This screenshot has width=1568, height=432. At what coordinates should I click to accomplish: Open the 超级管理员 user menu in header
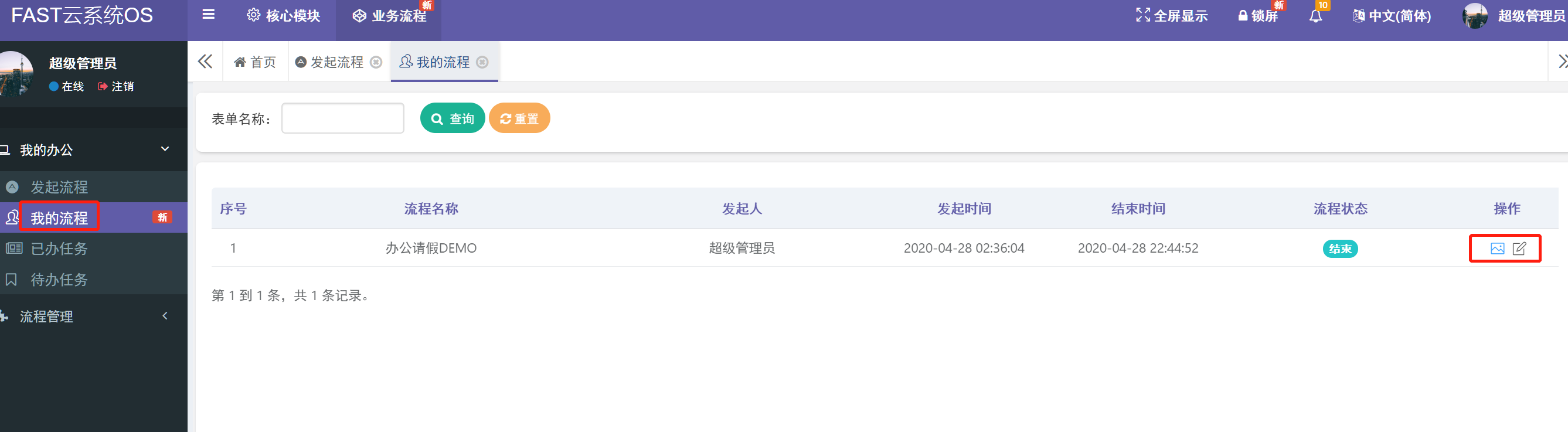(x=1532, y=16)
